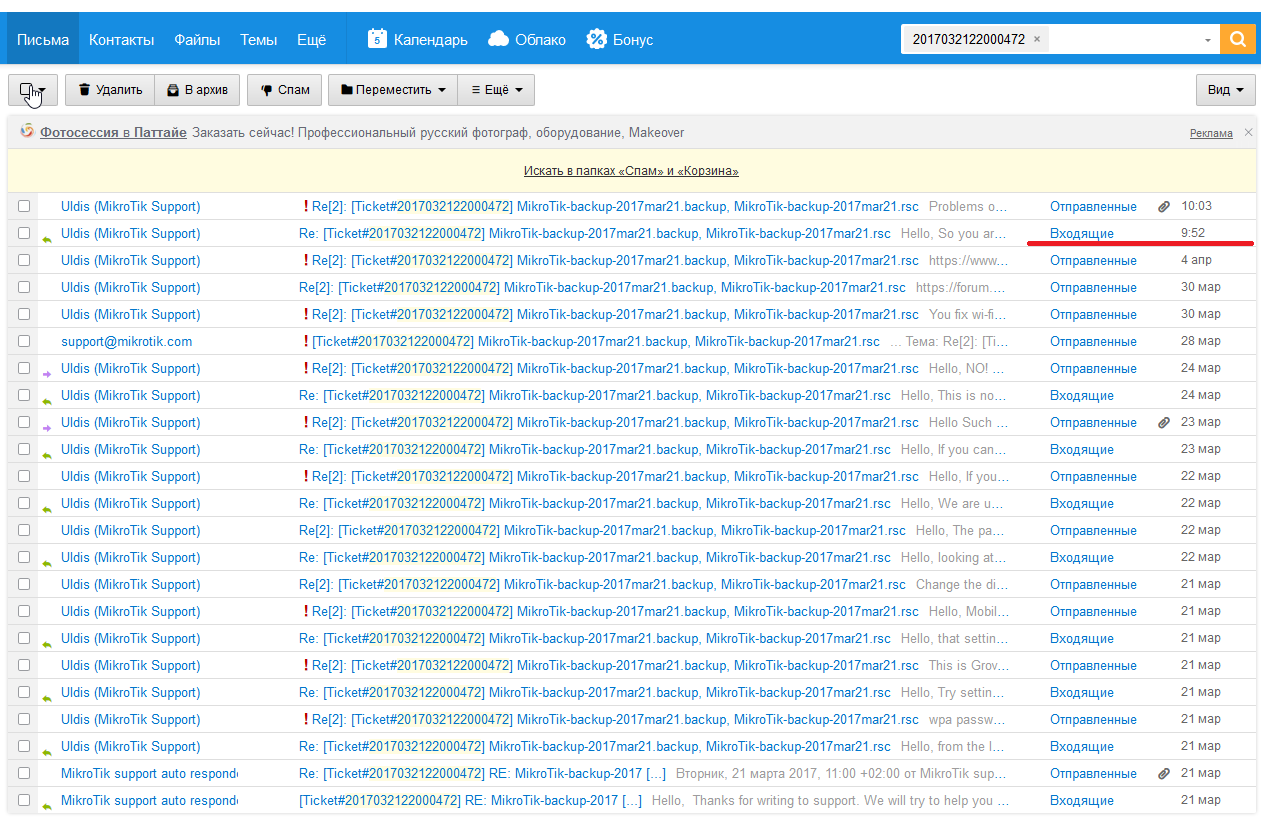Viewport: 1261px width, 821px height.
Task: Tick the checkbox for the 9:52 message
Action: (24, 233)
